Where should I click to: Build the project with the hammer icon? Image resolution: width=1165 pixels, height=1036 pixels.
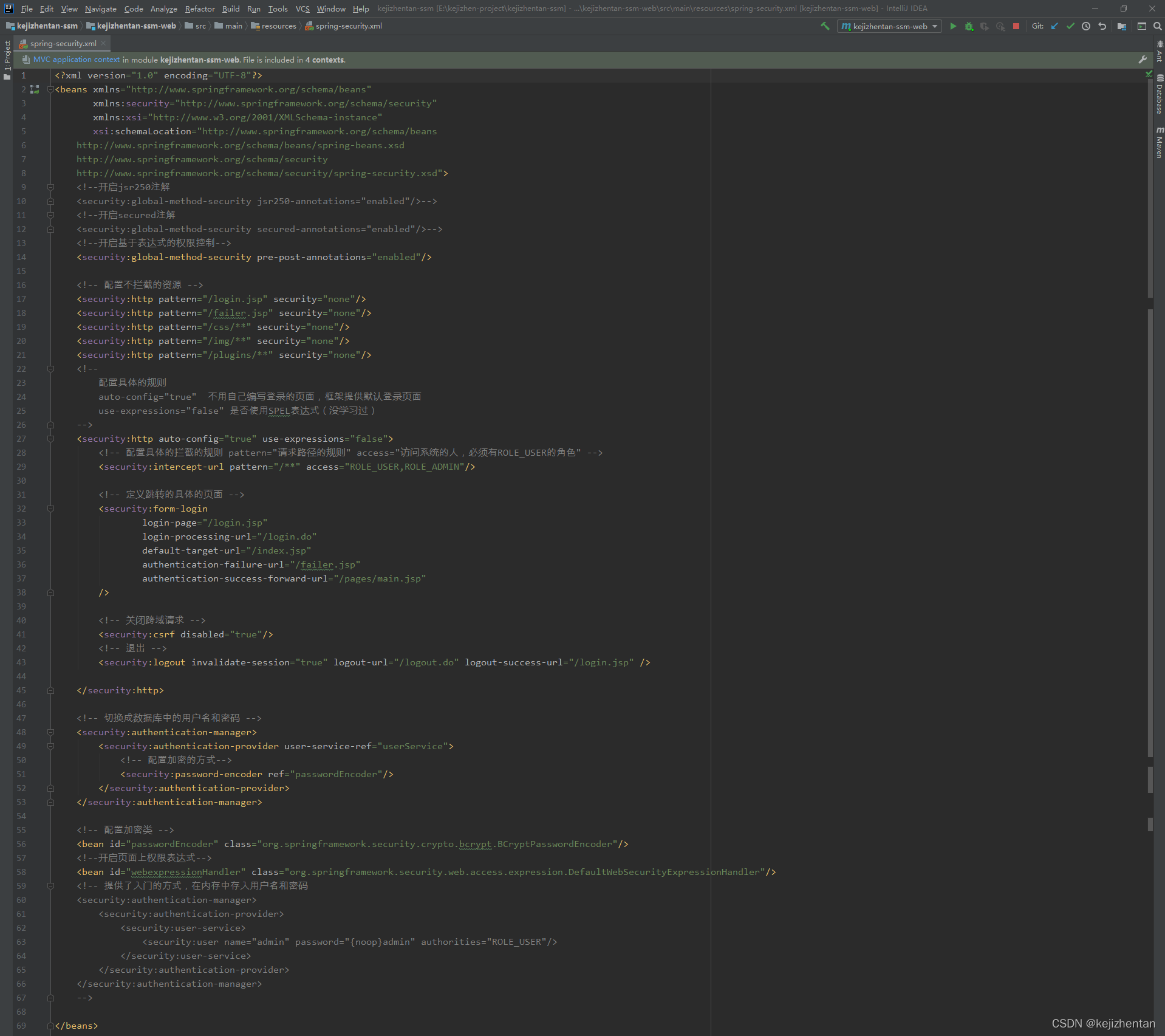pyautogui.click(x=825, y=26)
